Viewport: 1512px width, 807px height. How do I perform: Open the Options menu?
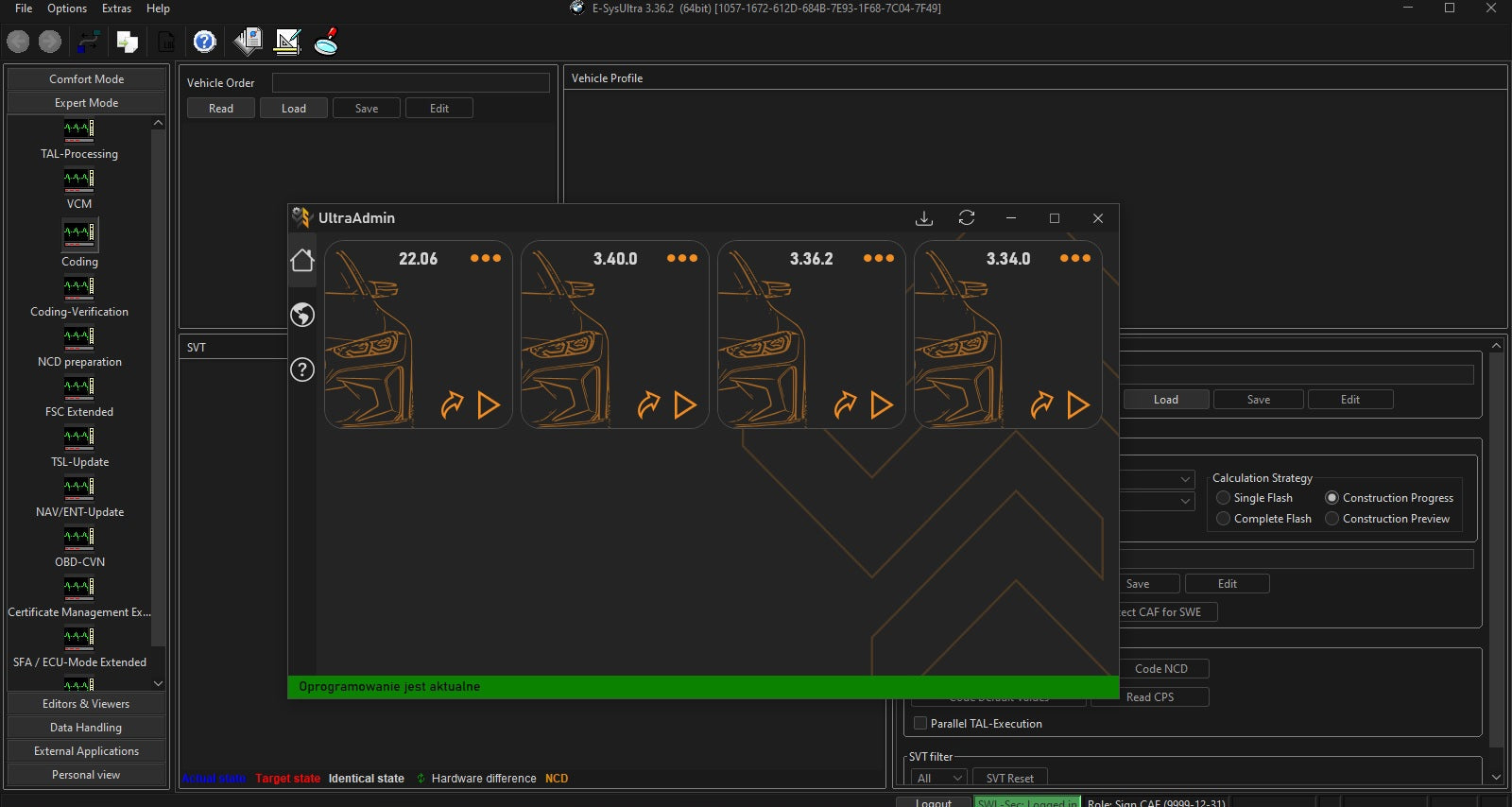click(67, 9)
